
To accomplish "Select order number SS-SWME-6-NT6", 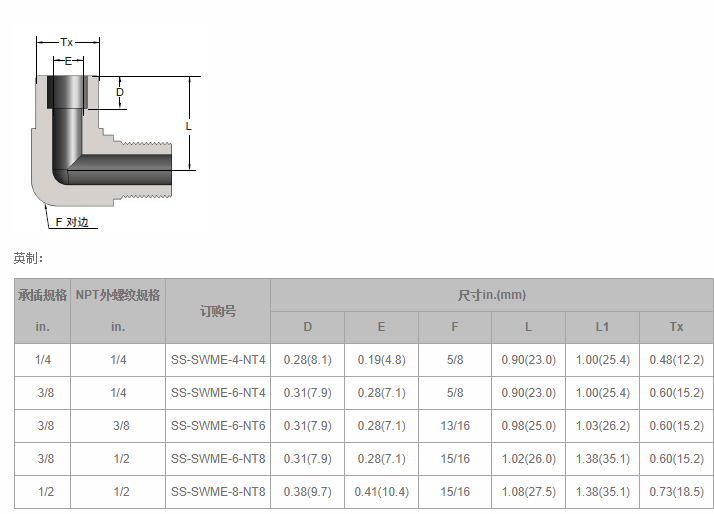I will coord(218,426).
